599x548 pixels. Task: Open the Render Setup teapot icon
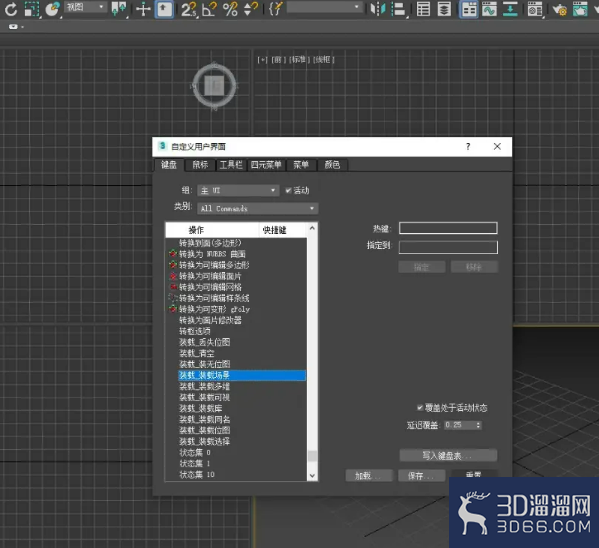(559, 9)
